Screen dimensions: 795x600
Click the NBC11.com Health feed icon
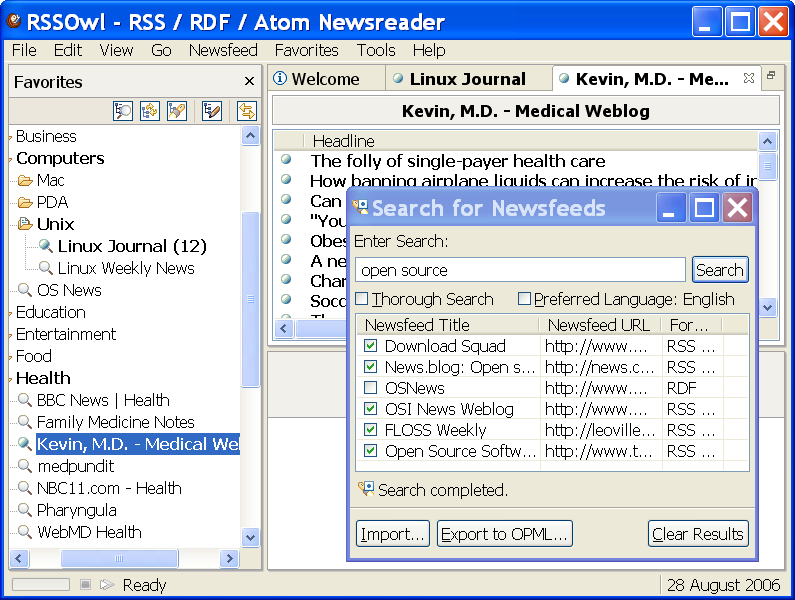[x=25, y=487]
